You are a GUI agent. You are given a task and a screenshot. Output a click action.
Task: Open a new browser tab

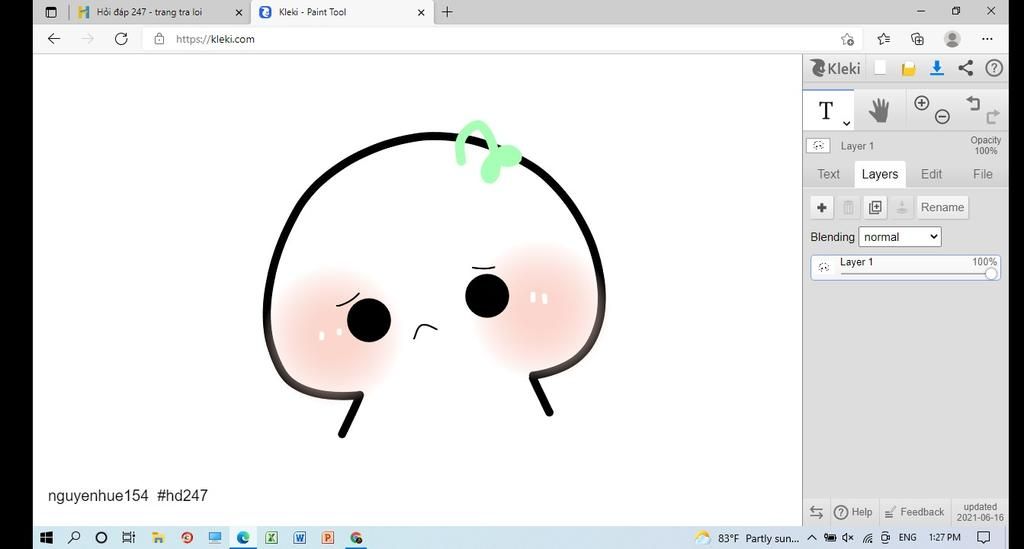click(447, 12)
